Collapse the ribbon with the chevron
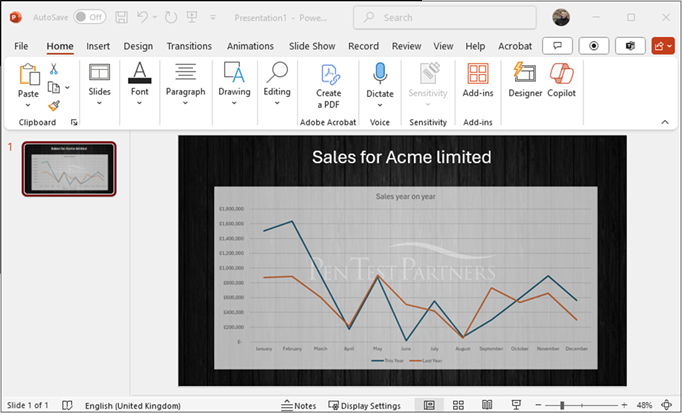 pos(665,122)
